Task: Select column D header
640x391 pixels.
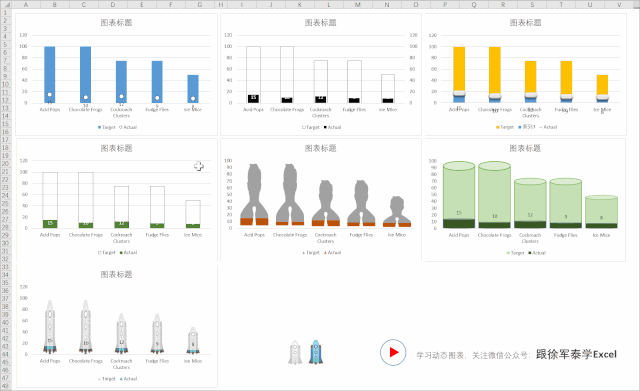Action: pos(113,5)
